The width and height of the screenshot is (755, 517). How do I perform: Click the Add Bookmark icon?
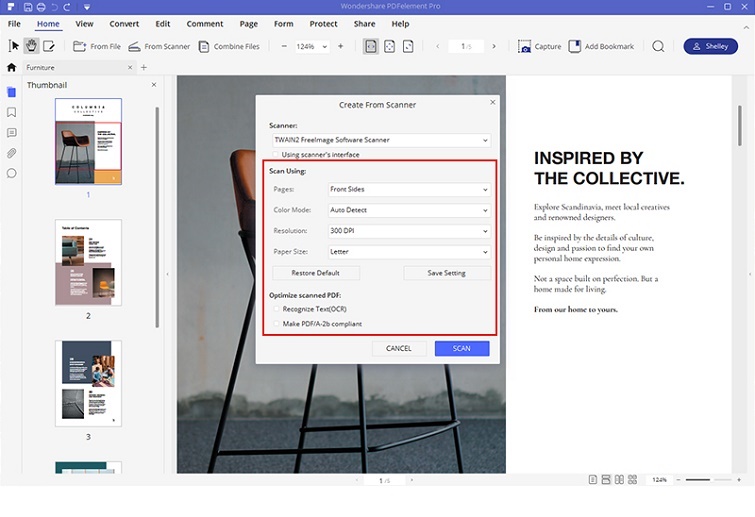click(575, 46)
